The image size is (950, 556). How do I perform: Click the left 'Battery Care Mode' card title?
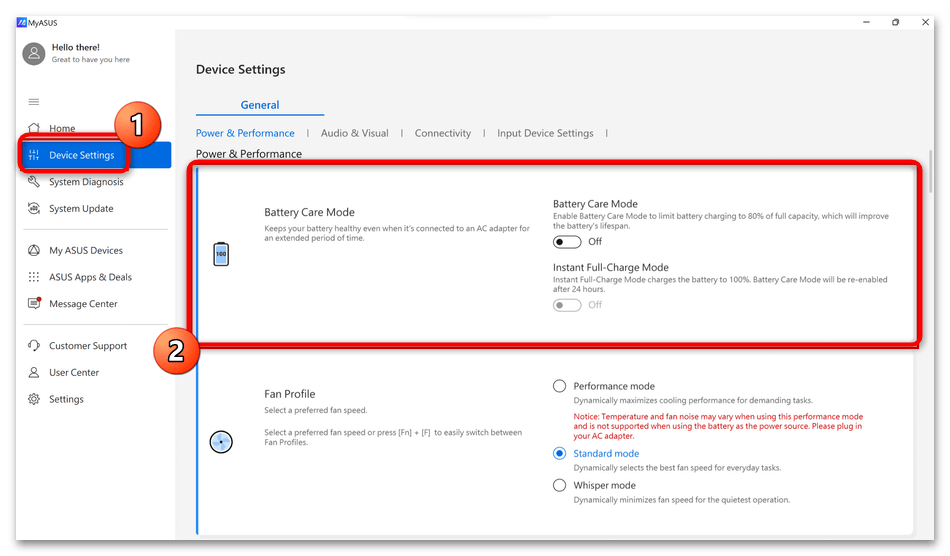309,212
